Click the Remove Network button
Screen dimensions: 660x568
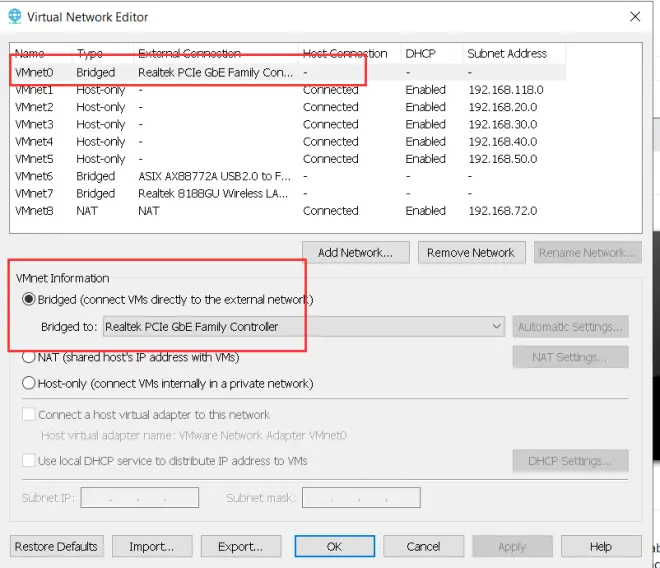click(x=471, y=253)
